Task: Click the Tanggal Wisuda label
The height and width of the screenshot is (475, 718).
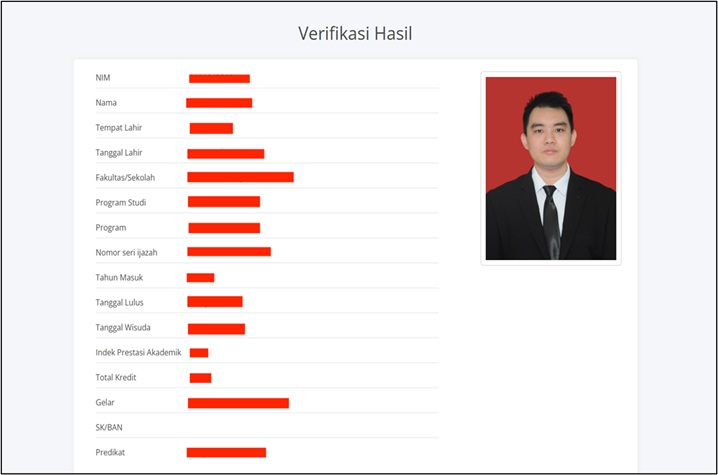Action: pyautogui.click(x=123, y=328)
